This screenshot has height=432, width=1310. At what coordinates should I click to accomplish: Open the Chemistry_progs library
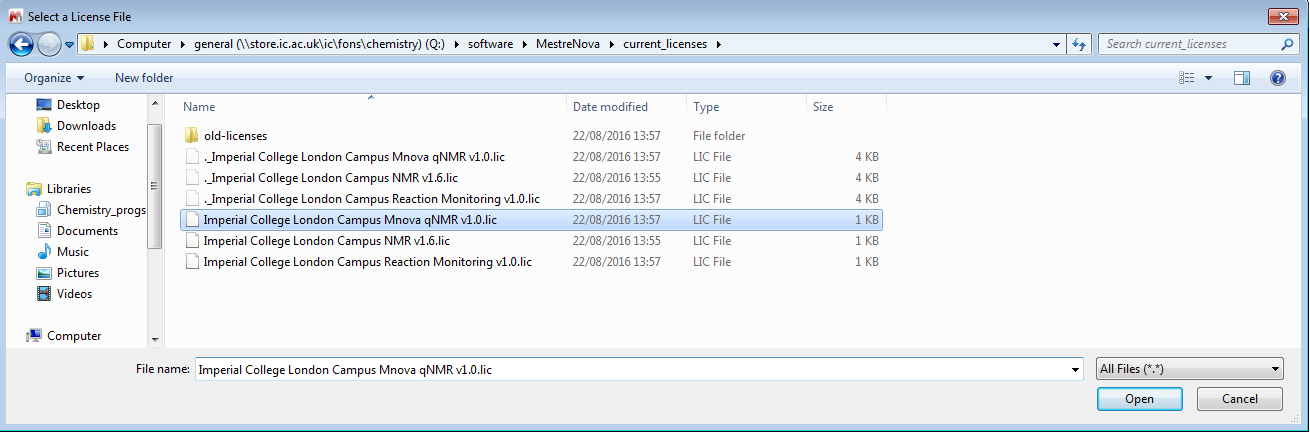click(101, 210)
